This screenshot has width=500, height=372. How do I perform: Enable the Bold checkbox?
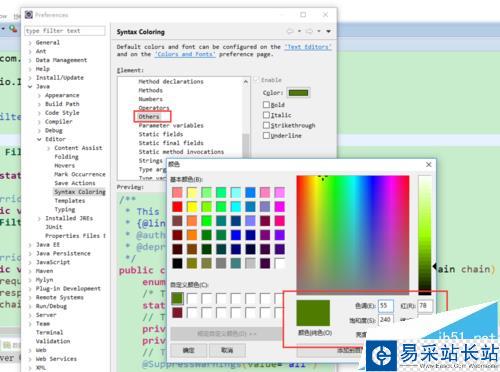(266, 105)
